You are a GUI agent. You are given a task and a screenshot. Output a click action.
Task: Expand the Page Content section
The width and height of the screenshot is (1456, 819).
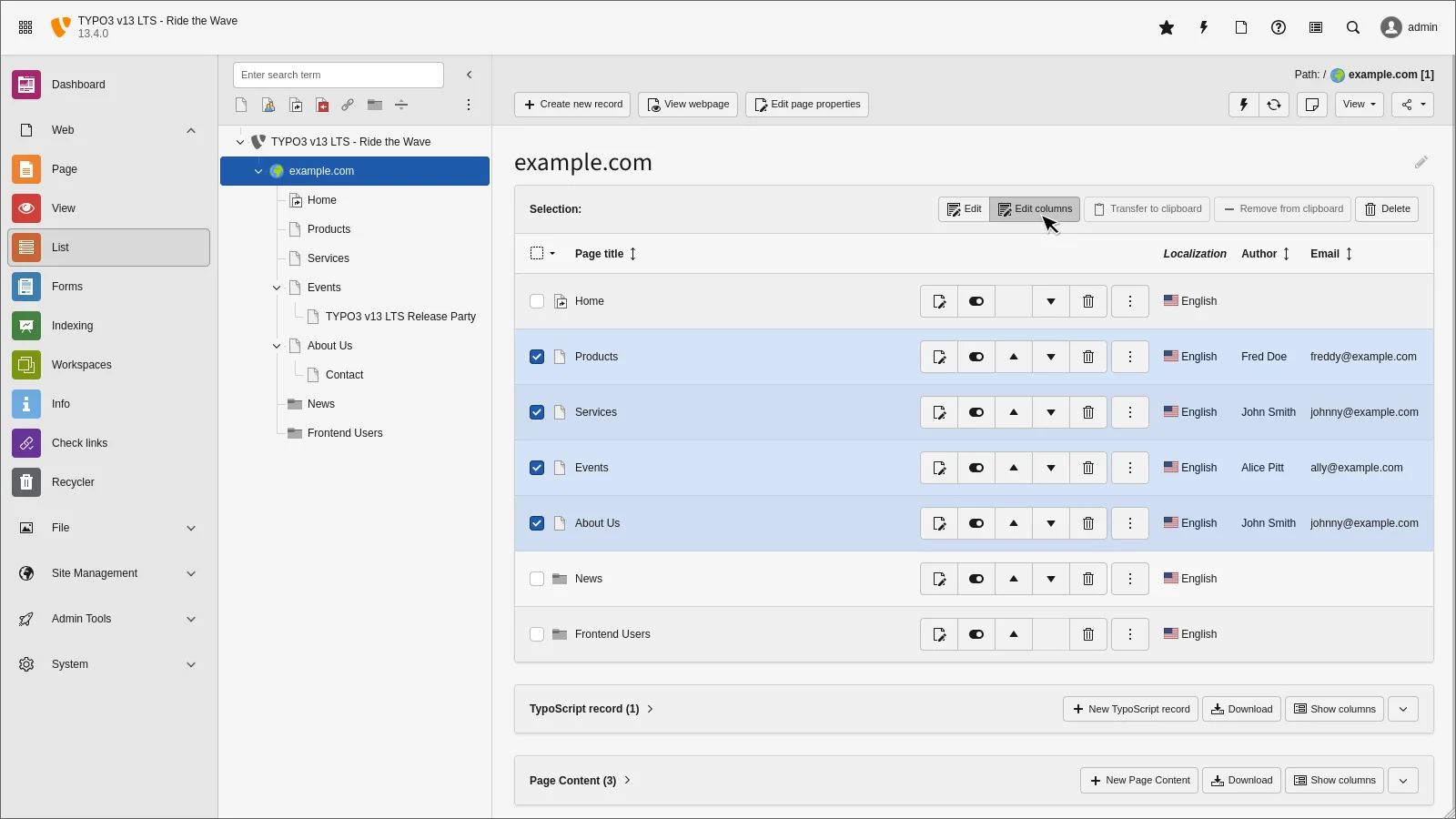626,780
